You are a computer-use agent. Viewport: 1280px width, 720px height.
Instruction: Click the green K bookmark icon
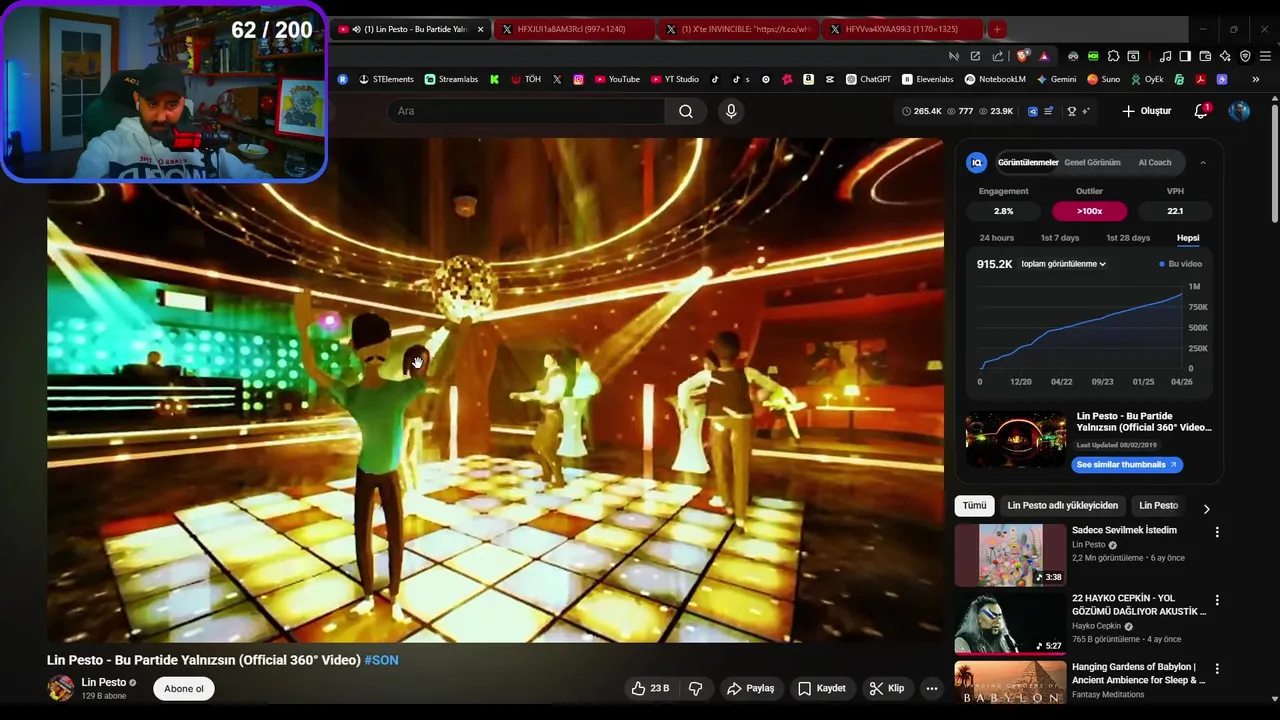pos(494,79)
